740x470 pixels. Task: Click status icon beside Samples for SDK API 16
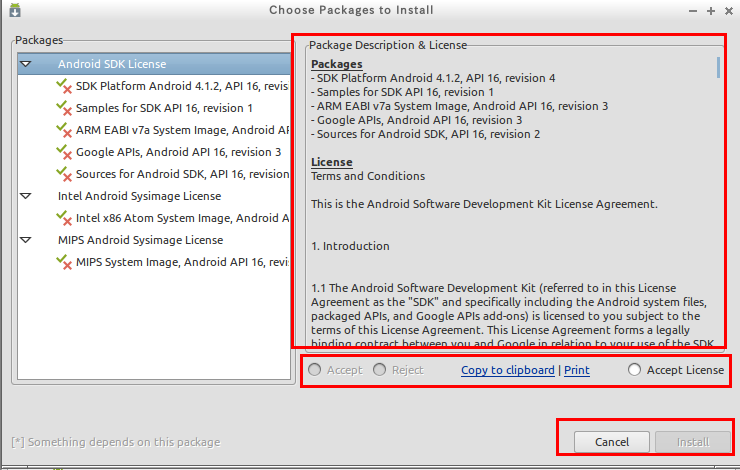[x=65, y=108]
